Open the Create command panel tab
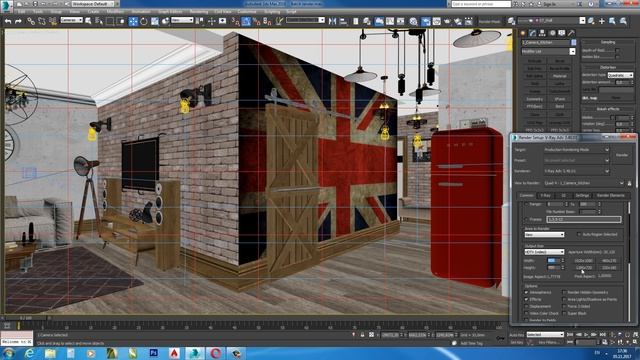 (523, 33)
